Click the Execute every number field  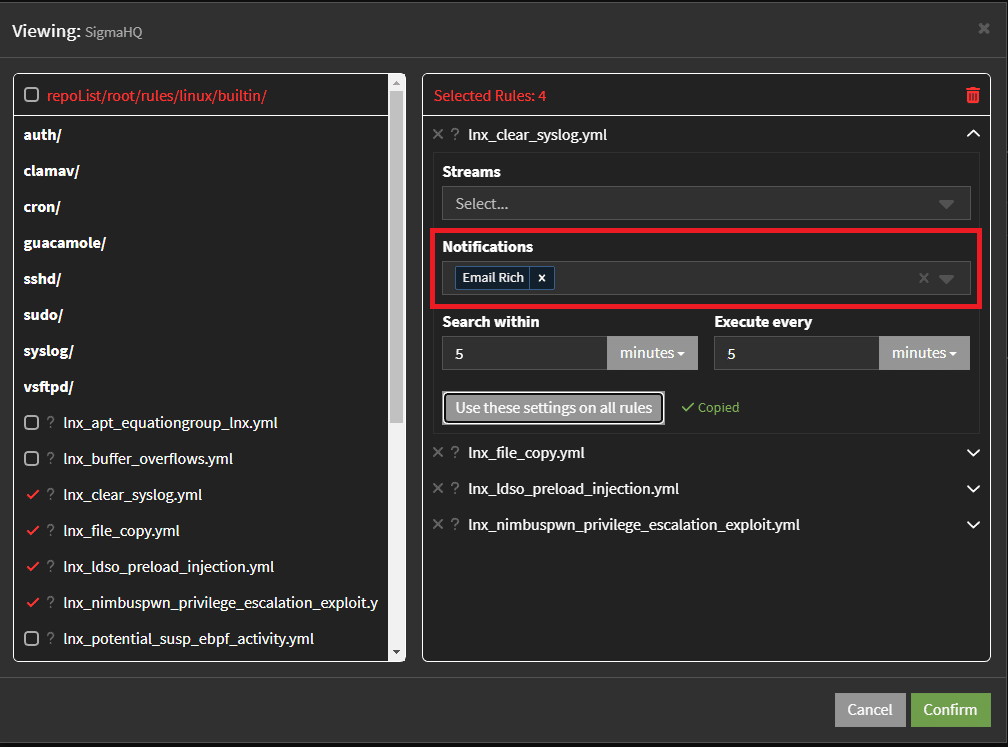pyautogui.click(x=796, y=353)
